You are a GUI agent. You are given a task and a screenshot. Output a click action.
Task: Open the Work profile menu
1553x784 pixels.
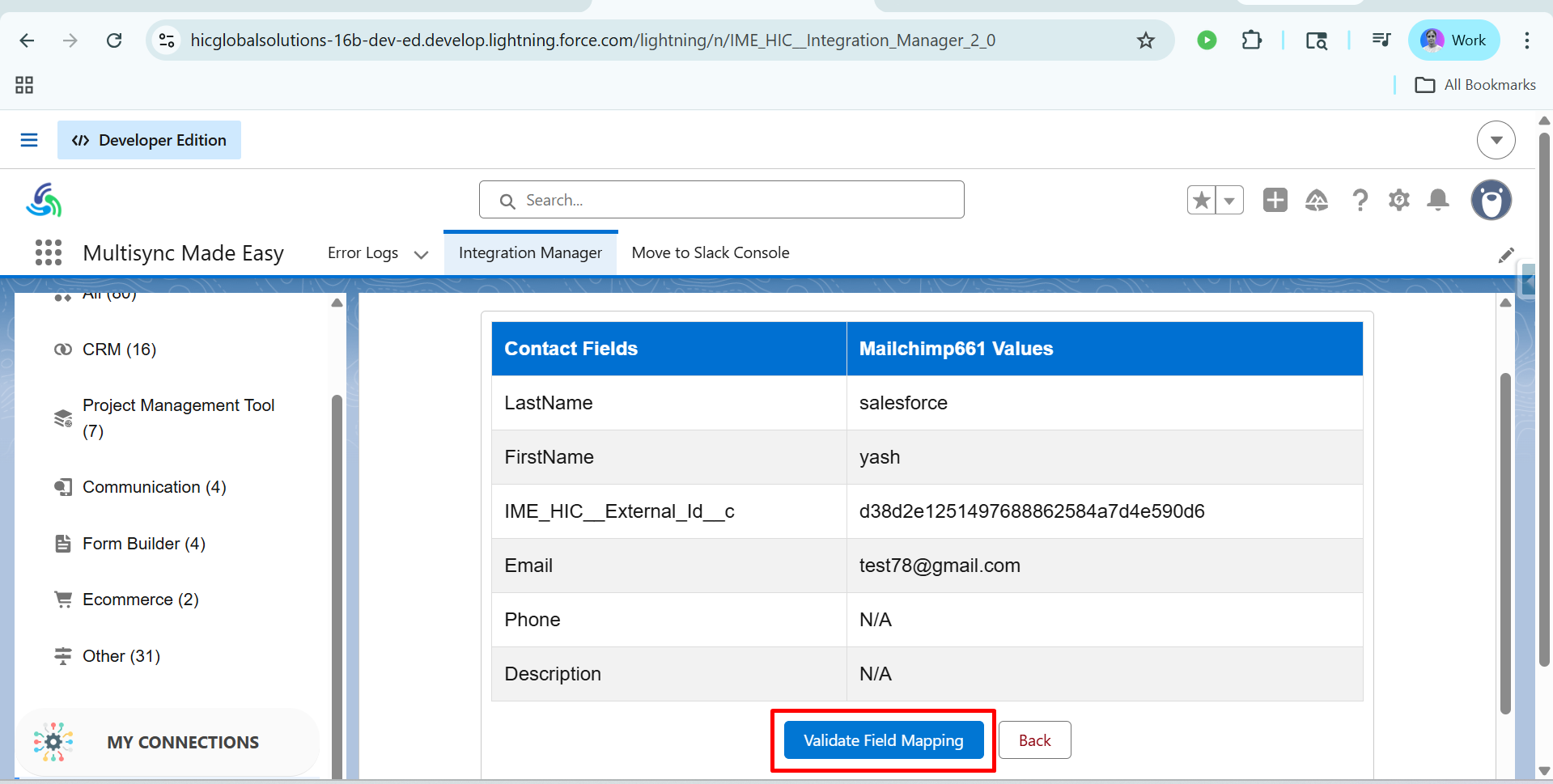click(x=1453, y=40)
